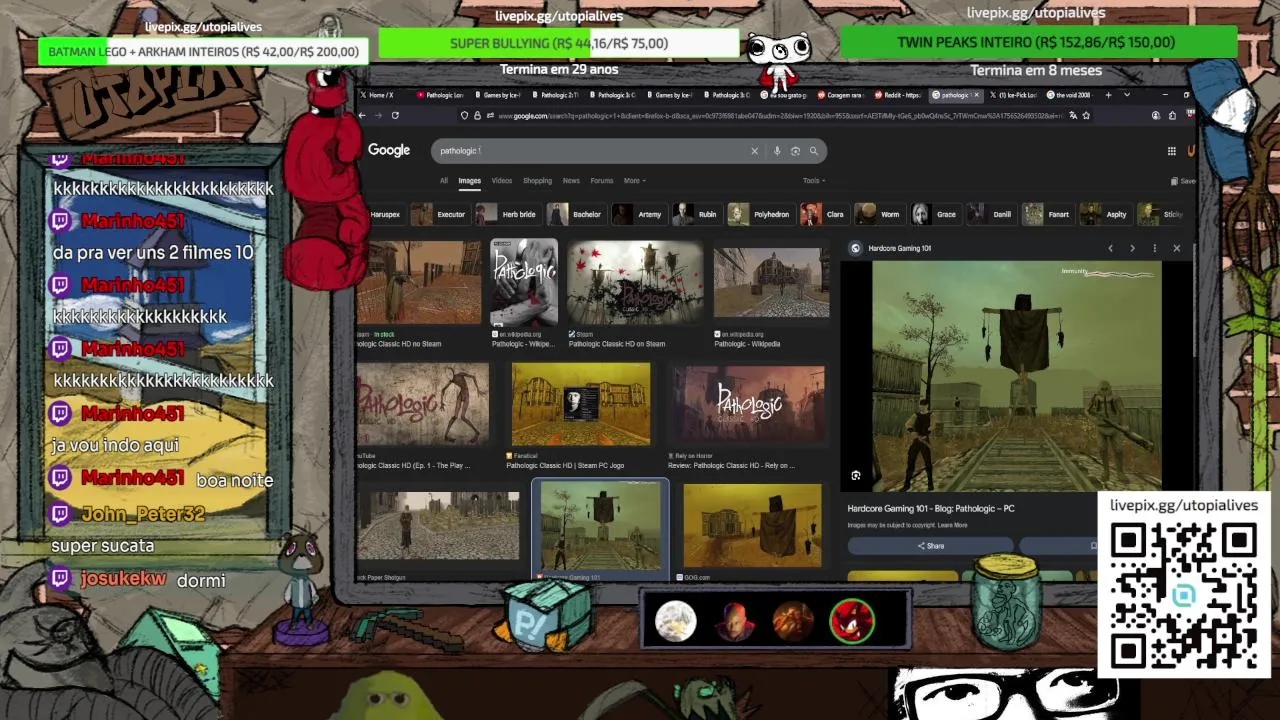Open the list-all-tabs chevron
Viewport: 1280px width, 720px height.
point(1127,95)
